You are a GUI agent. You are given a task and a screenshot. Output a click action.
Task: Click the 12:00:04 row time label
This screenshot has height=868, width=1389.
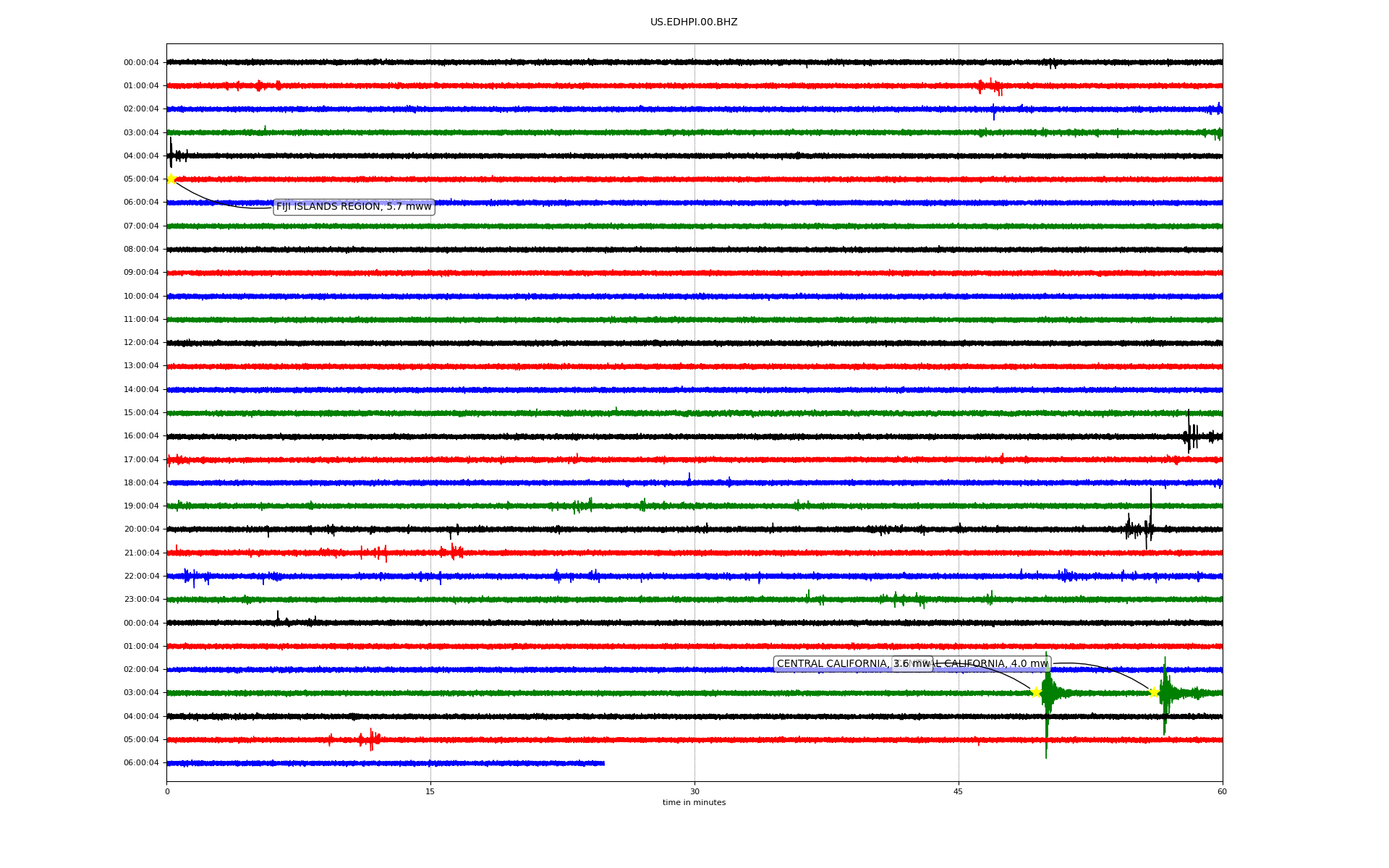pos(141,343)
